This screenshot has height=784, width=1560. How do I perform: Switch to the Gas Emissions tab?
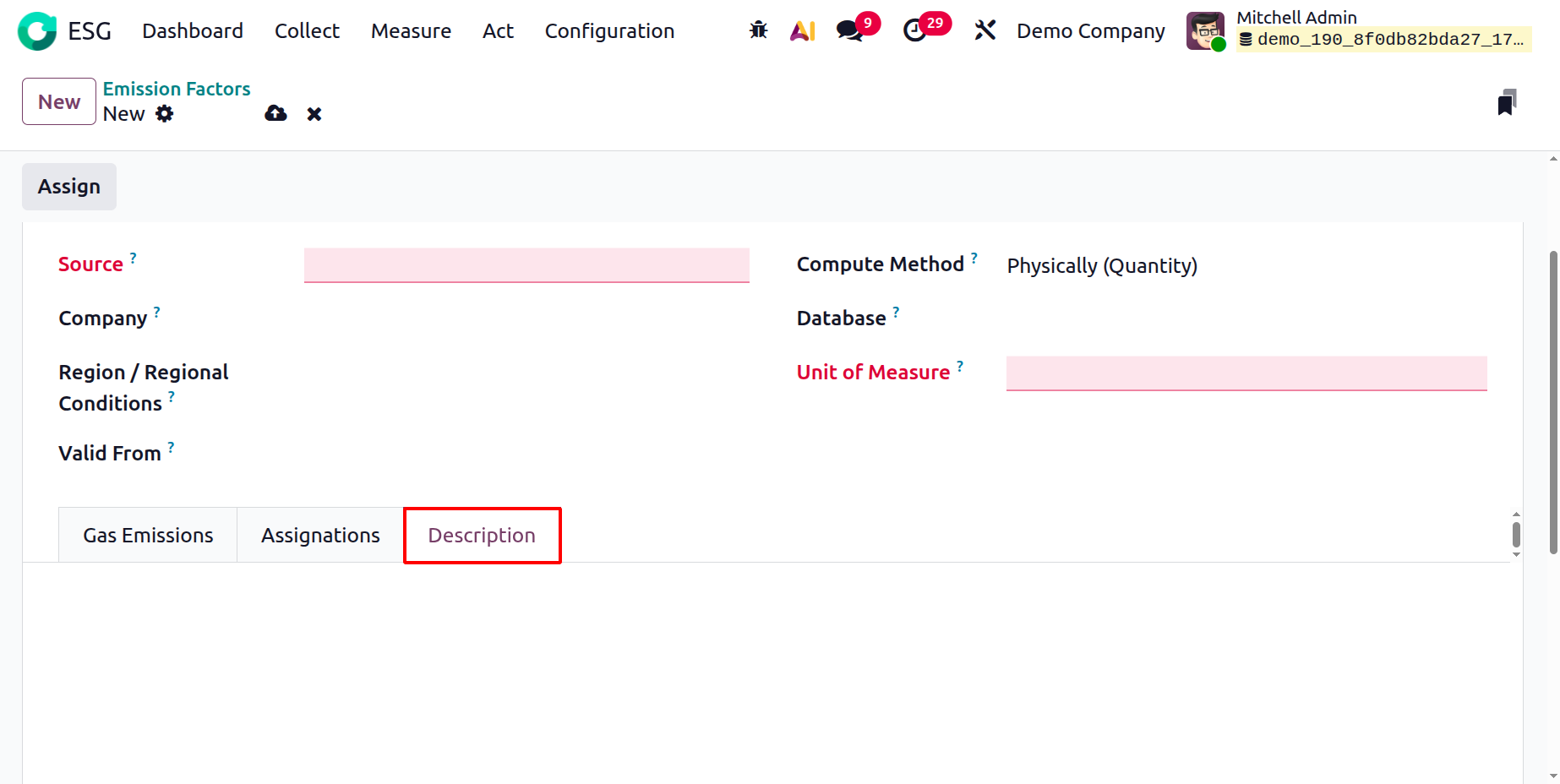(x=148, y=536)
